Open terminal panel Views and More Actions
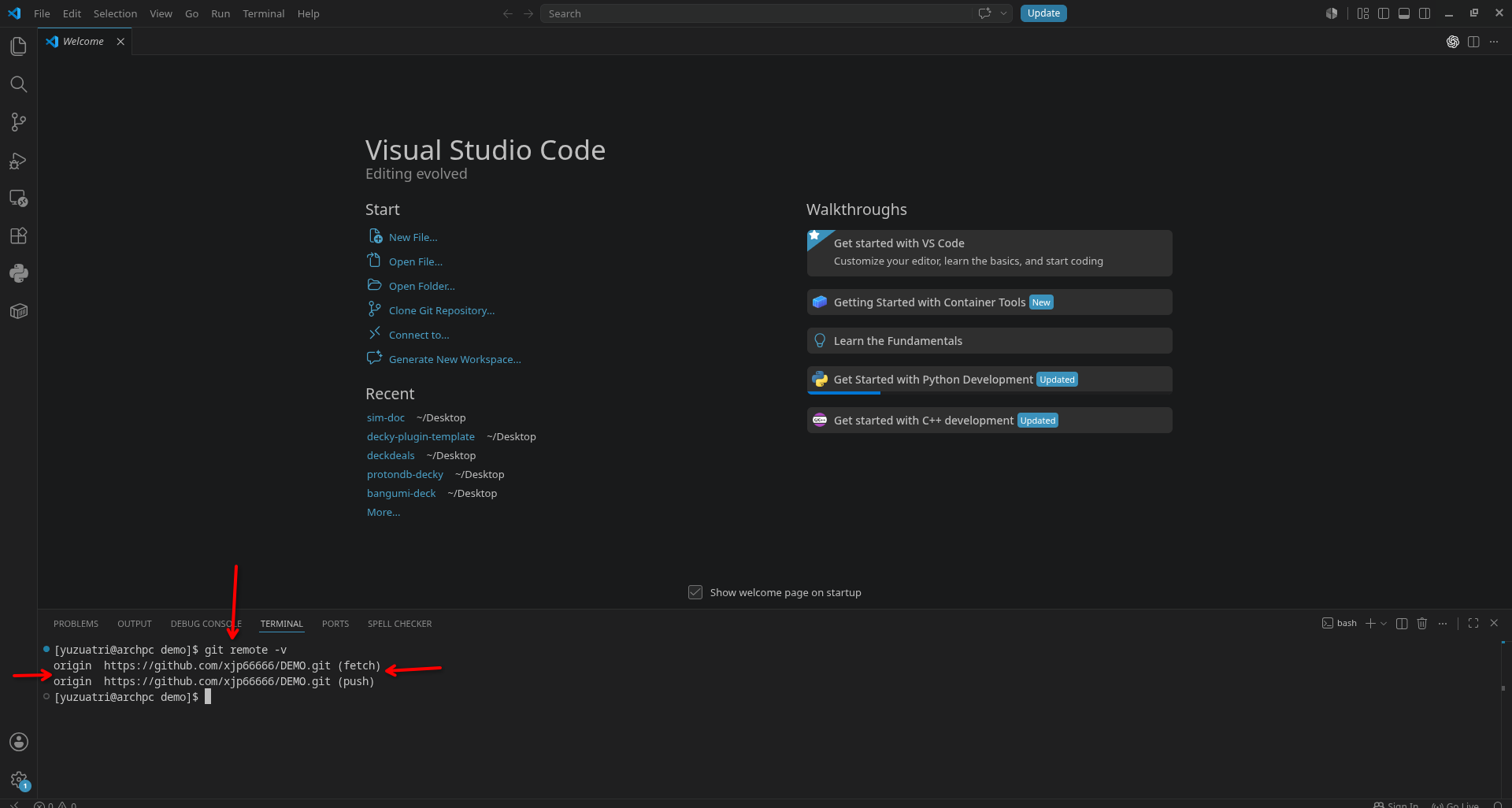This screenshot has width=1512, height=808. [1443, 624]
